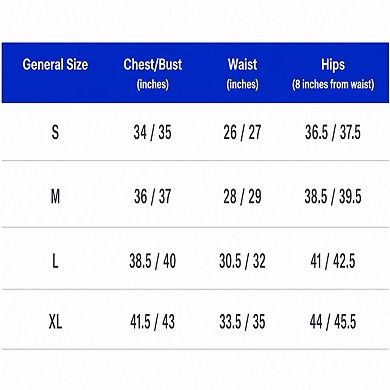Click hips value 38.5 / 39.5

coord(333,196)
